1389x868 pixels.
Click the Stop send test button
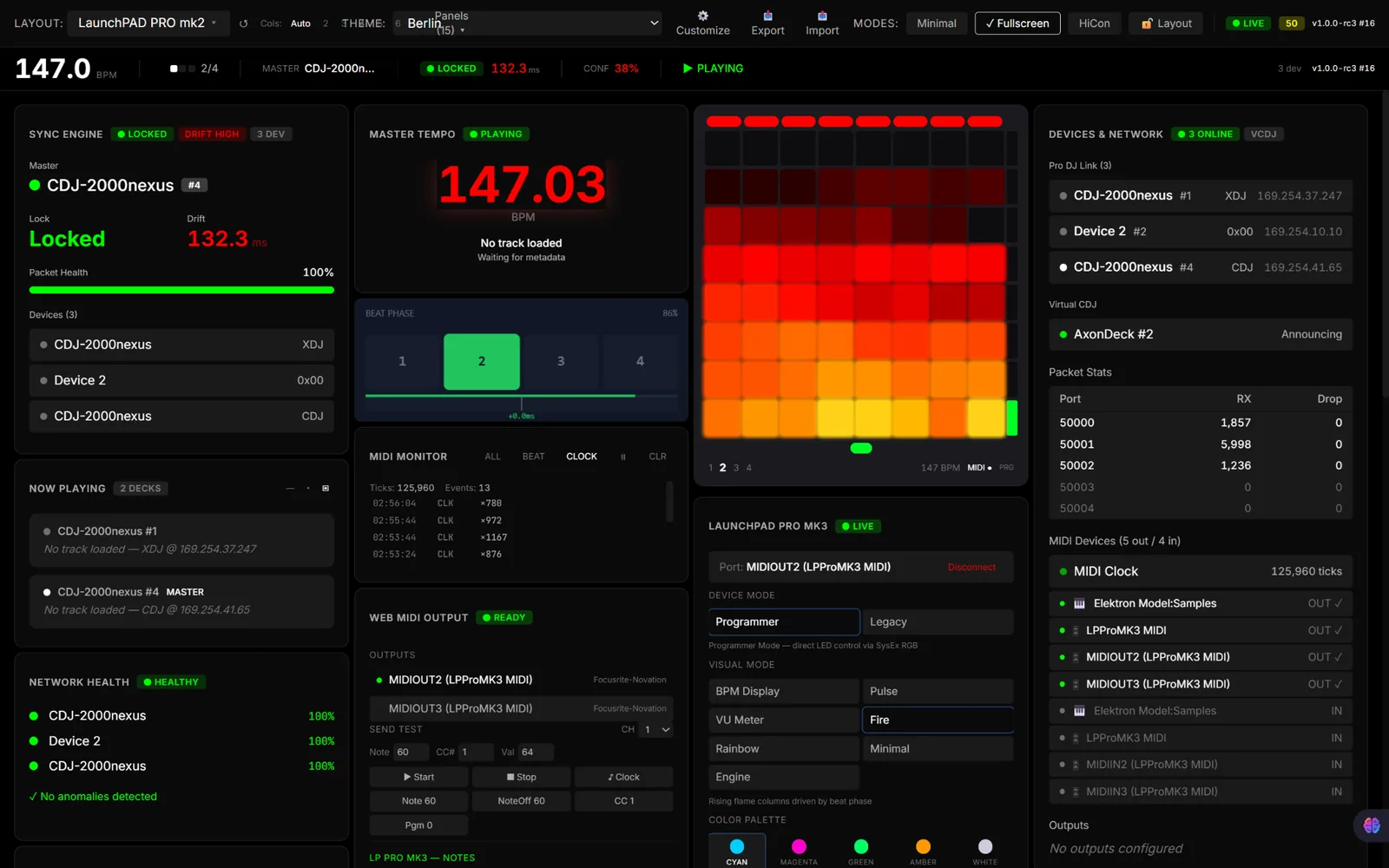(x=521, y=777)
